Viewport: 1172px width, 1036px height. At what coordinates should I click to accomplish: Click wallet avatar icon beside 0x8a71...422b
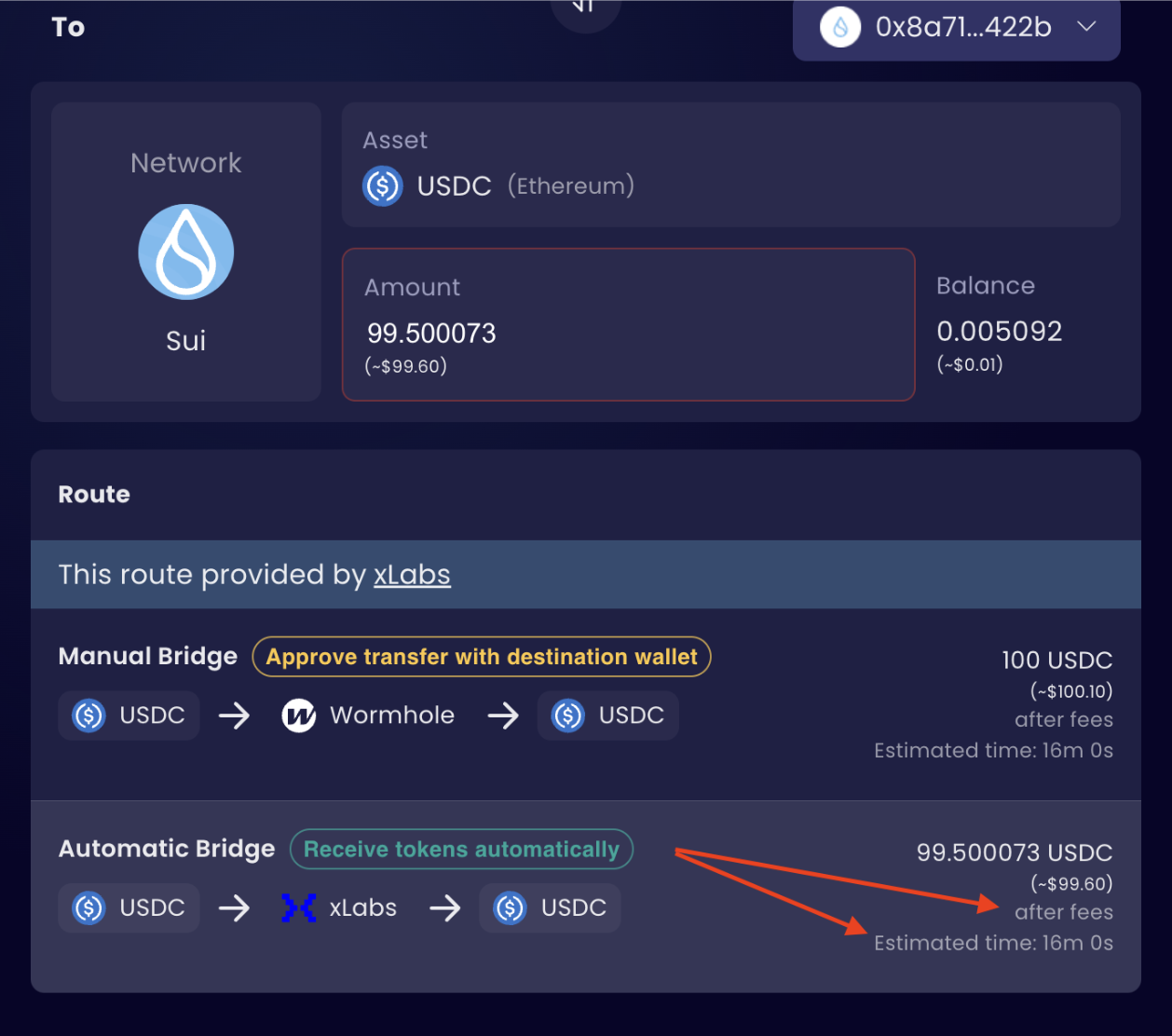coord(839,28)
